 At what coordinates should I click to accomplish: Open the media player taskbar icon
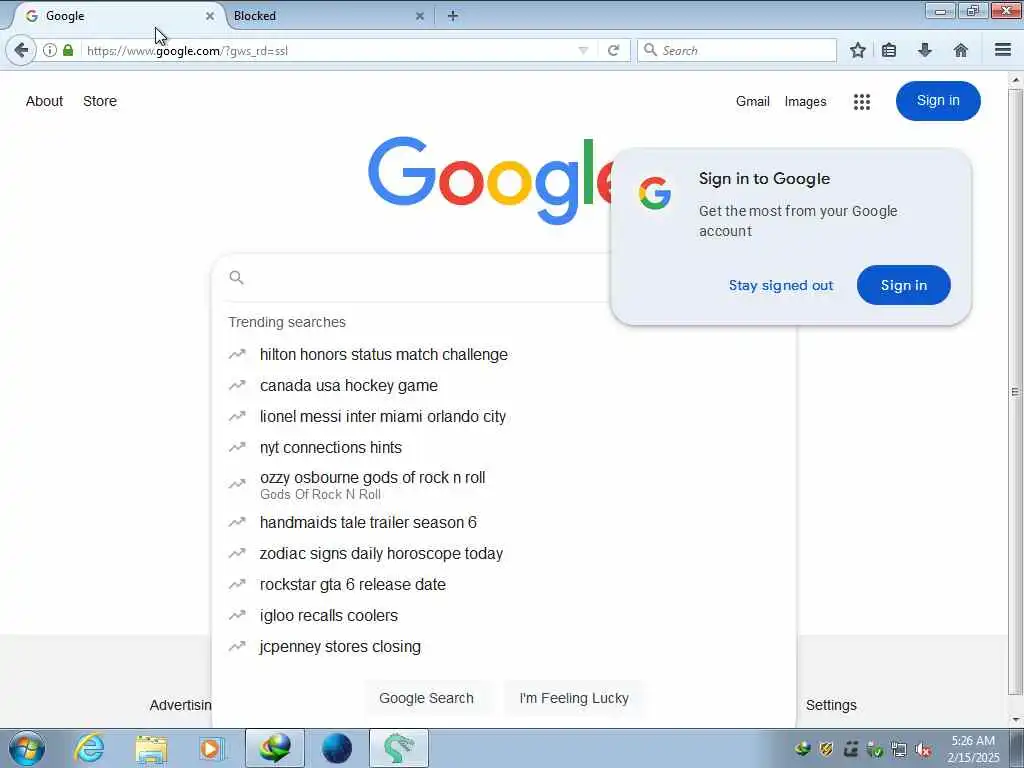pyautogui.click(x=210, y=748)
